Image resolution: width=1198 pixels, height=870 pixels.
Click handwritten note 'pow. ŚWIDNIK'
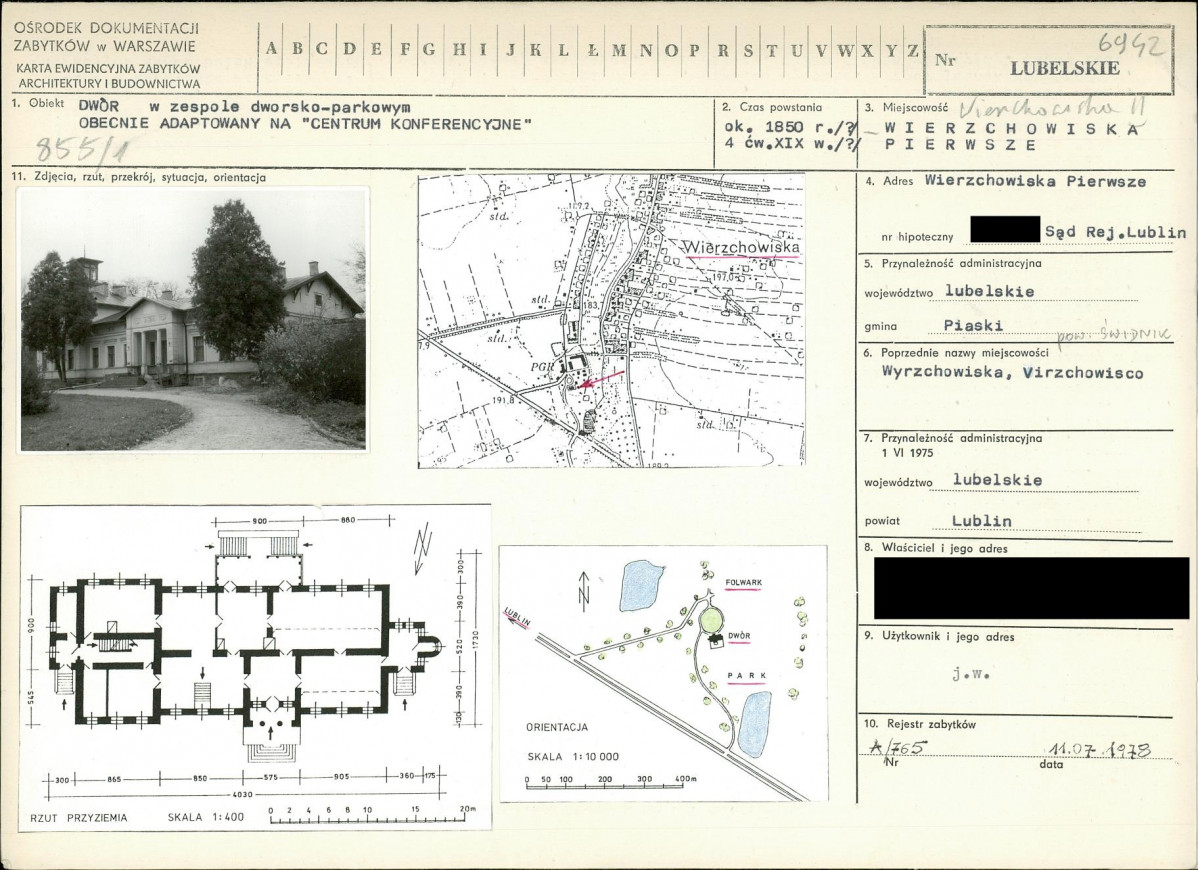point(1112,335)
